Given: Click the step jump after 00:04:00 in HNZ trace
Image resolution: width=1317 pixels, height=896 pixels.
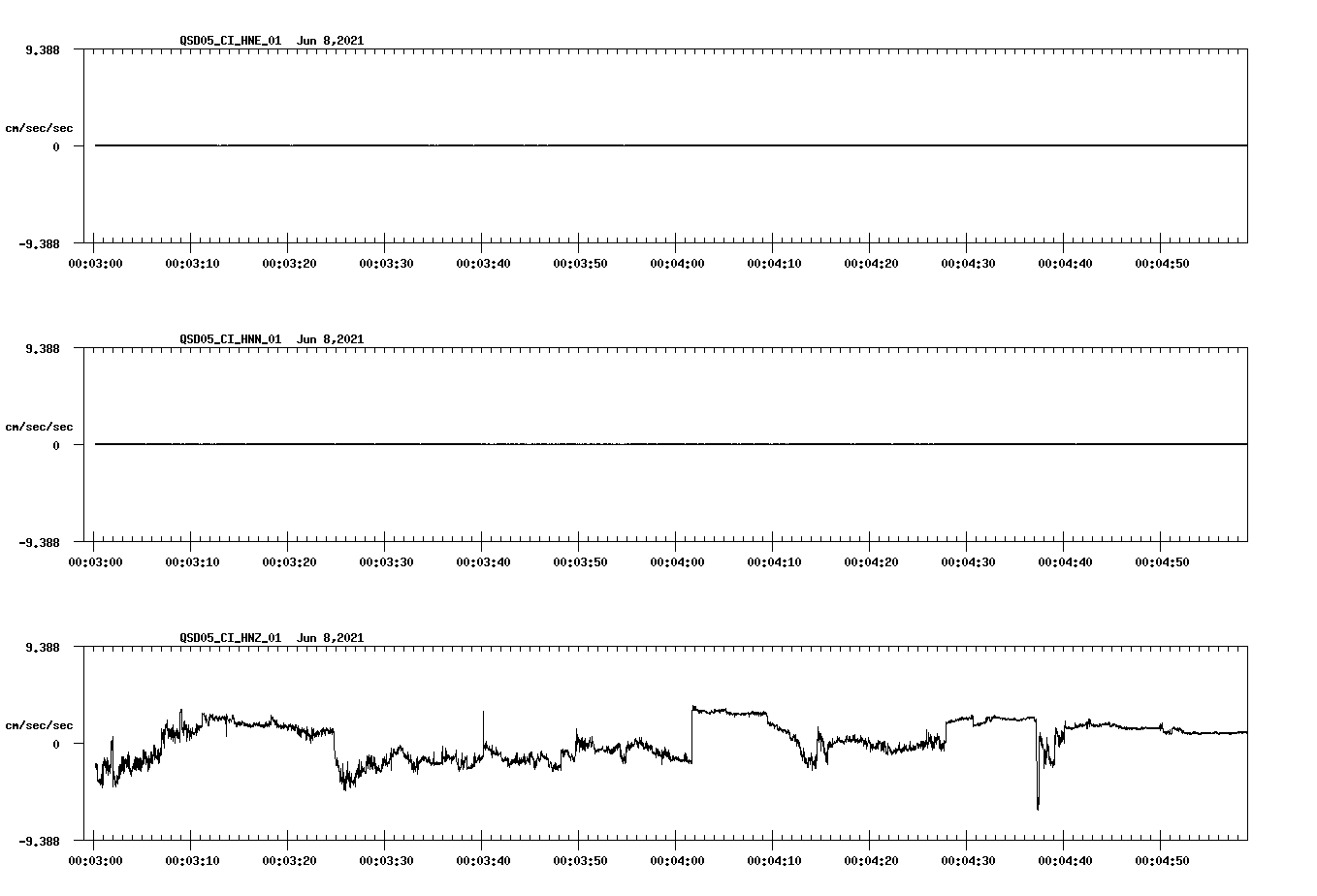Looking at the screenshot, I should (692, 734).
